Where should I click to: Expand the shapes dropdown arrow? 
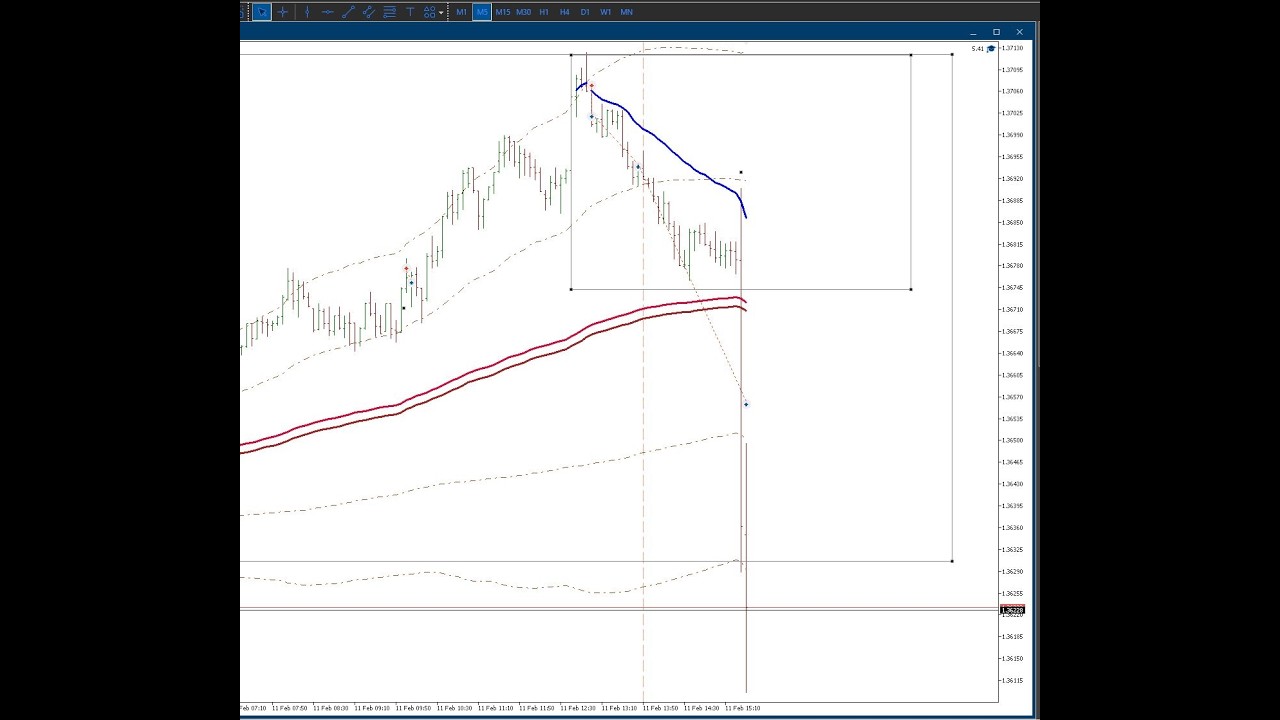coord(441,13)
